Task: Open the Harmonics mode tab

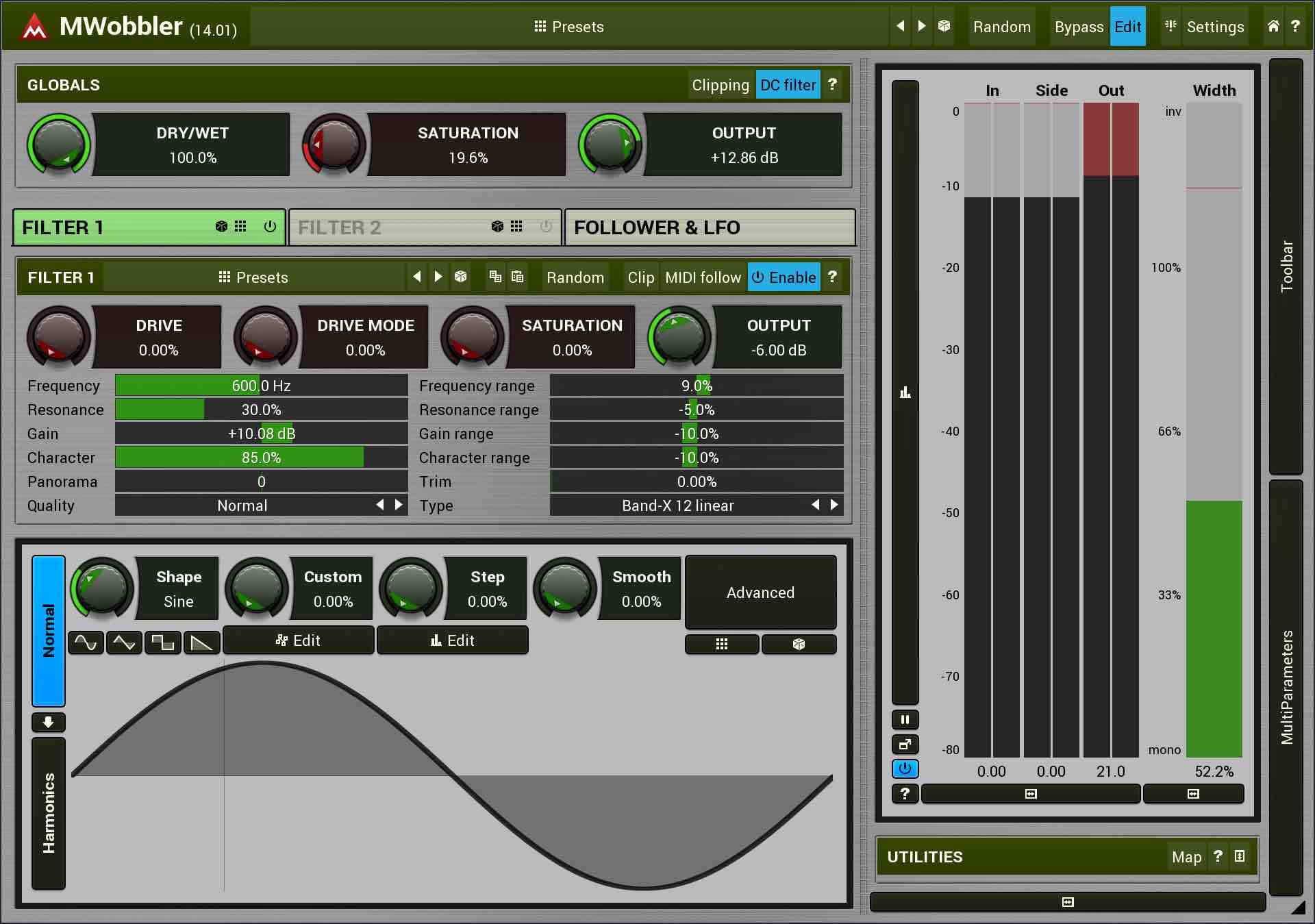Action: [x=49, y=813]
